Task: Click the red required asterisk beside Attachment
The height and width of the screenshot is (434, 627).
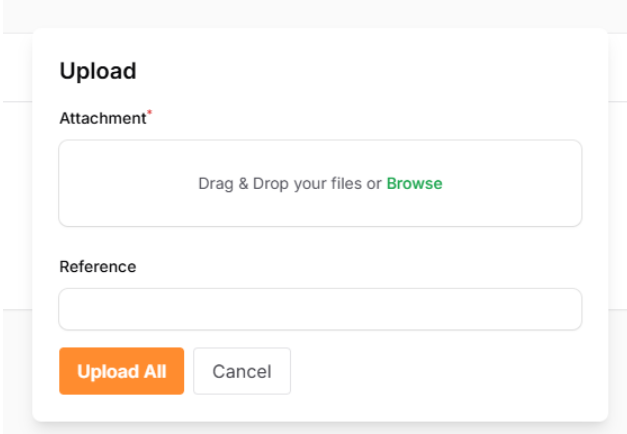Action: pos(150,115)
